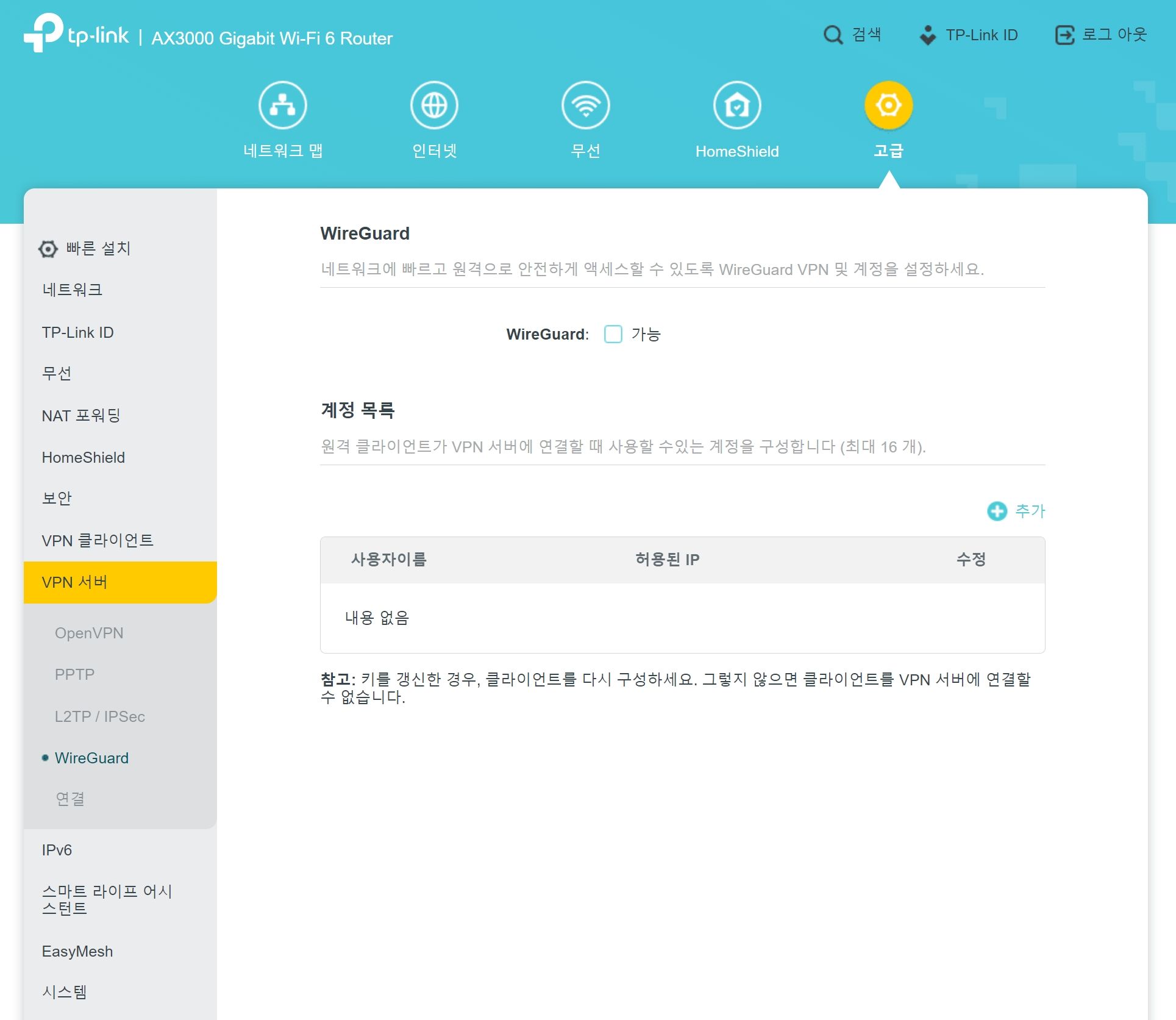Click the Quick Setup (빠른 설치) gear icon
This screenshot has height=1020, width=1176.
48,249
